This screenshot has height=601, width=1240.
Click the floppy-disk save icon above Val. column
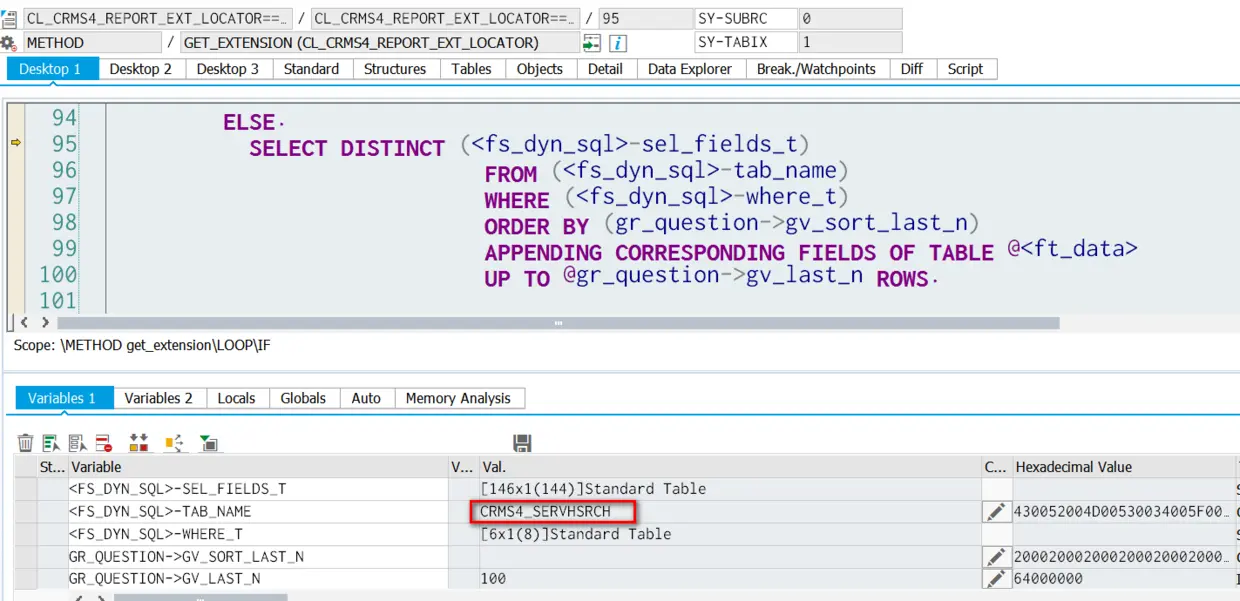click(x=521, y=443)
